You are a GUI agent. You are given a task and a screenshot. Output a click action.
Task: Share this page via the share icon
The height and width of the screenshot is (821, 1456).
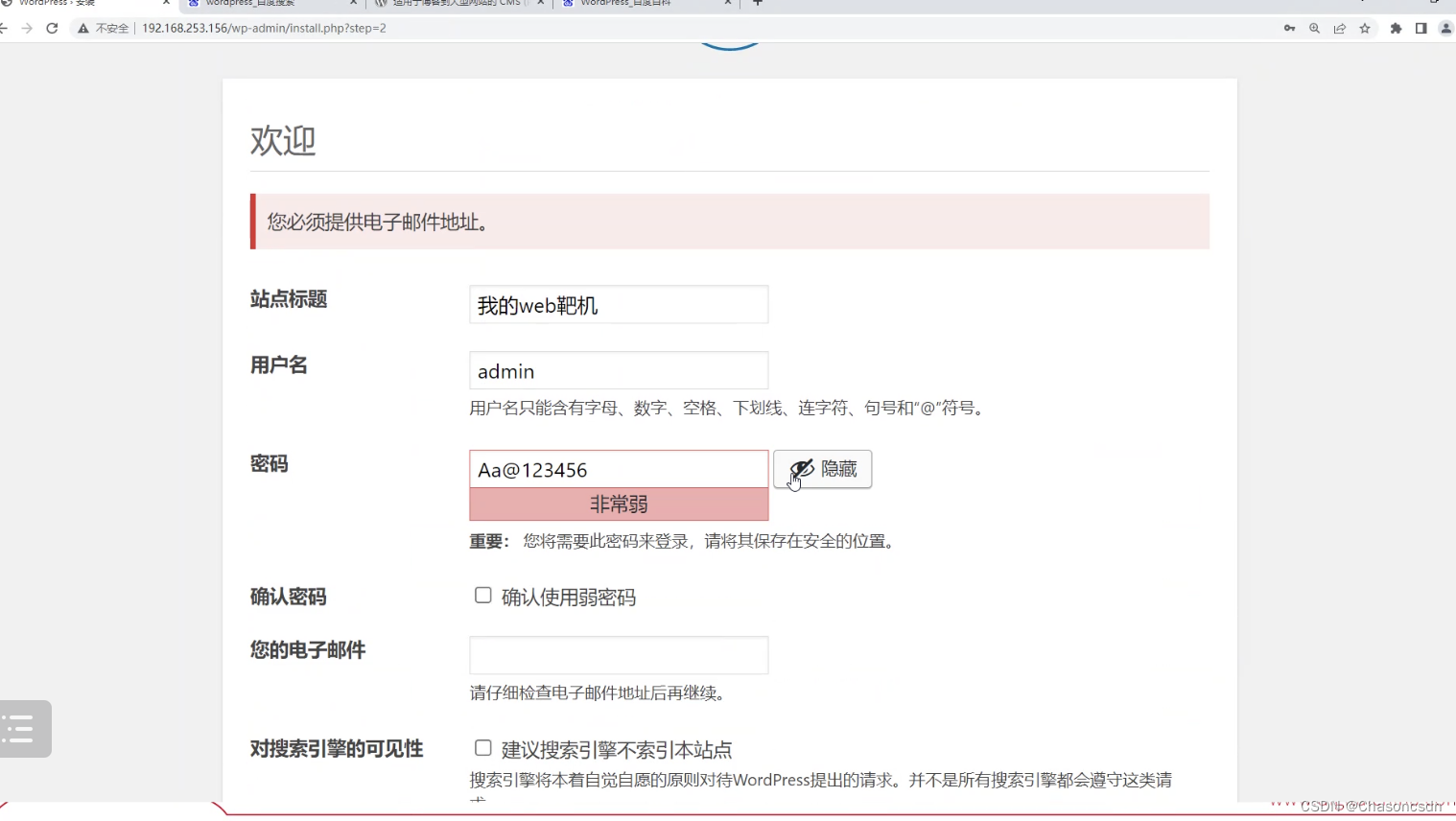point(1339,29)
